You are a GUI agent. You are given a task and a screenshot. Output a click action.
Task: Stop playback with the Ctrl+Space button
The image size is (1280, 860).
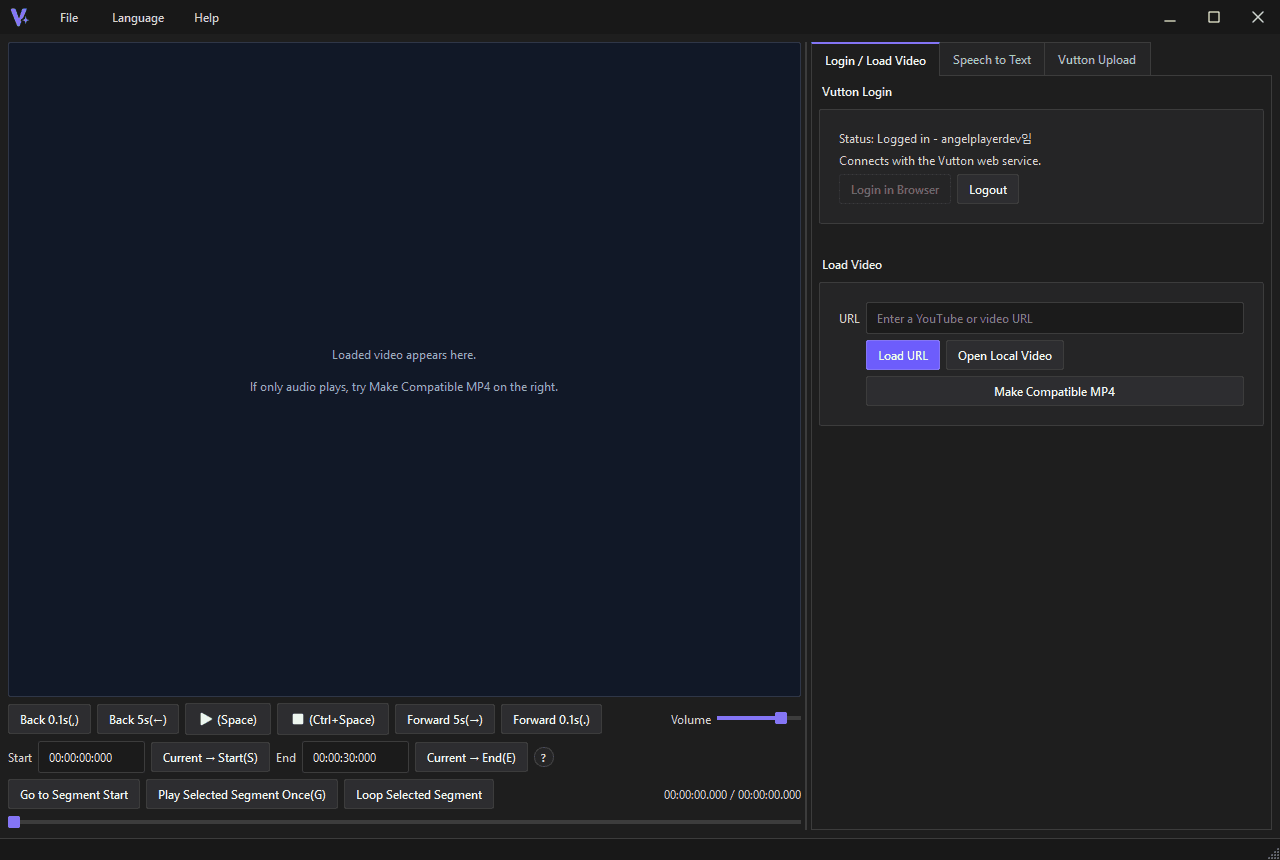pos(333,719)
